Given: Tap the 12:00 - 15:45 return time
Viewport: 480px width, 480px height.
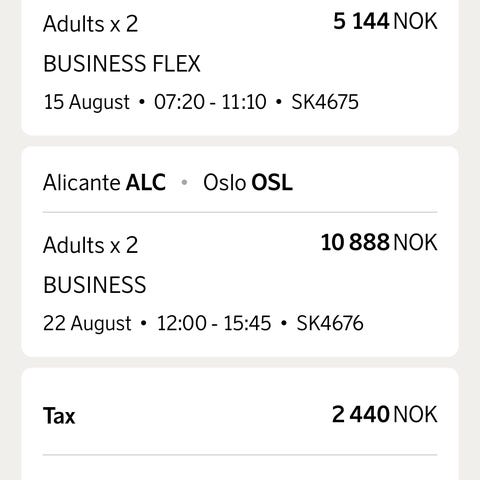Looking at the screenshot, I should tap(214, 323).
